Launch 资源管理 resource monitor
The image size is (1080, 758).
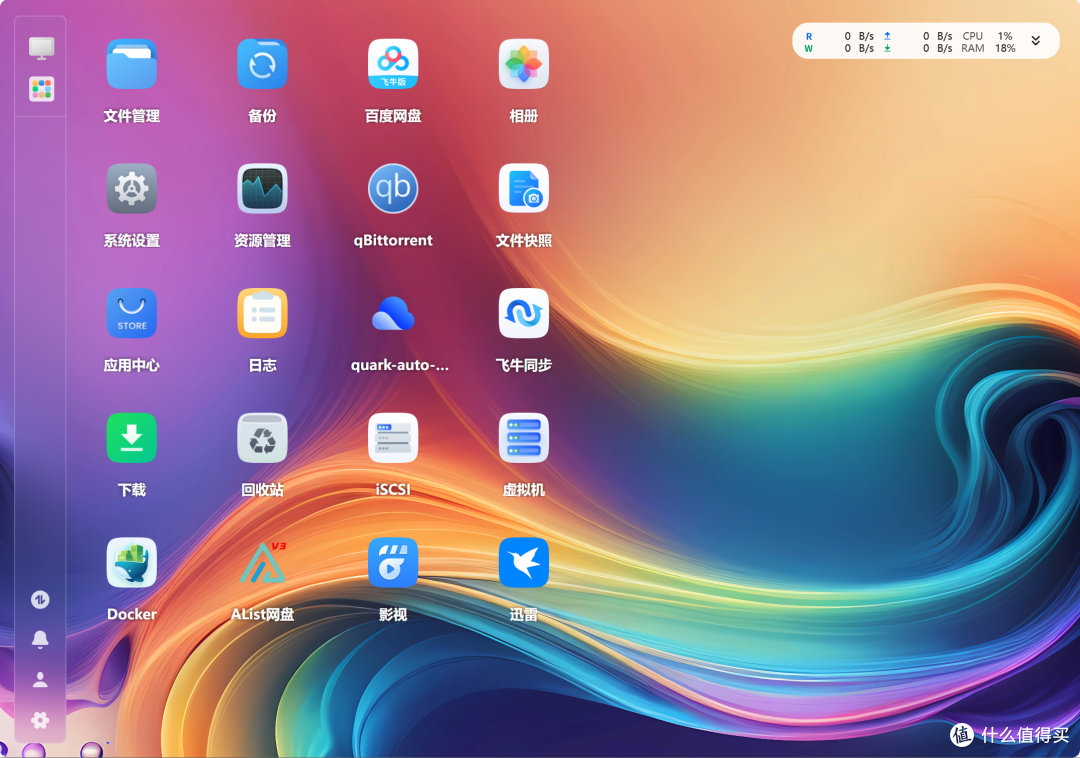[x=262, y=189]
